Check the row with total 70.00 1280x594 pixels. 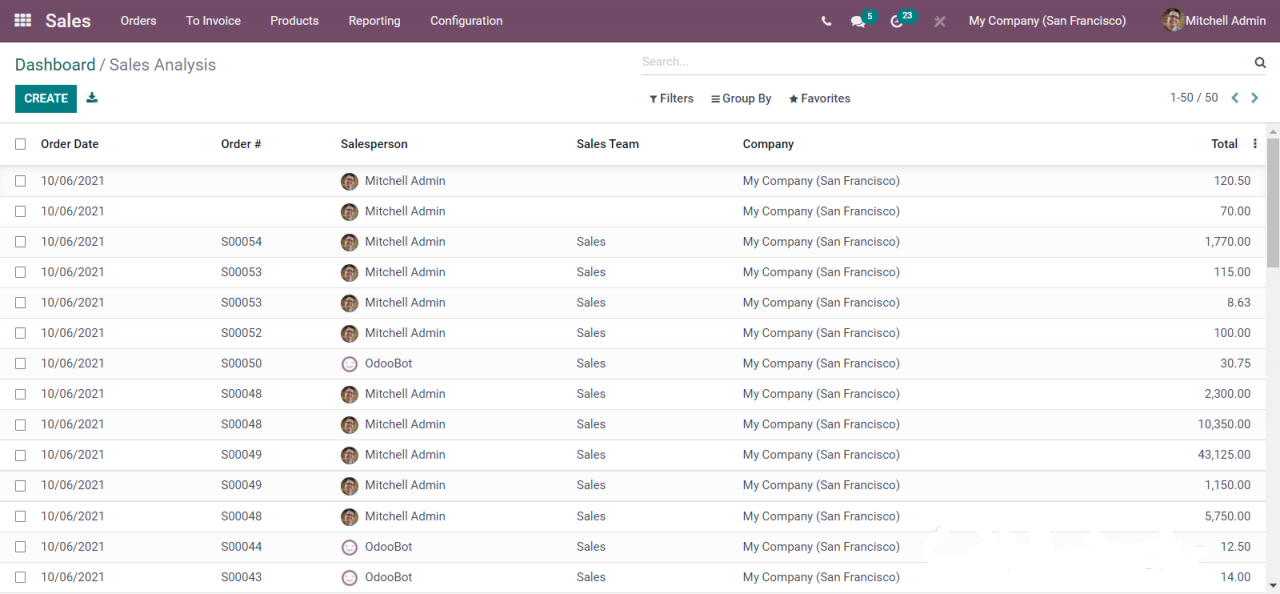(x=20, y=211)
